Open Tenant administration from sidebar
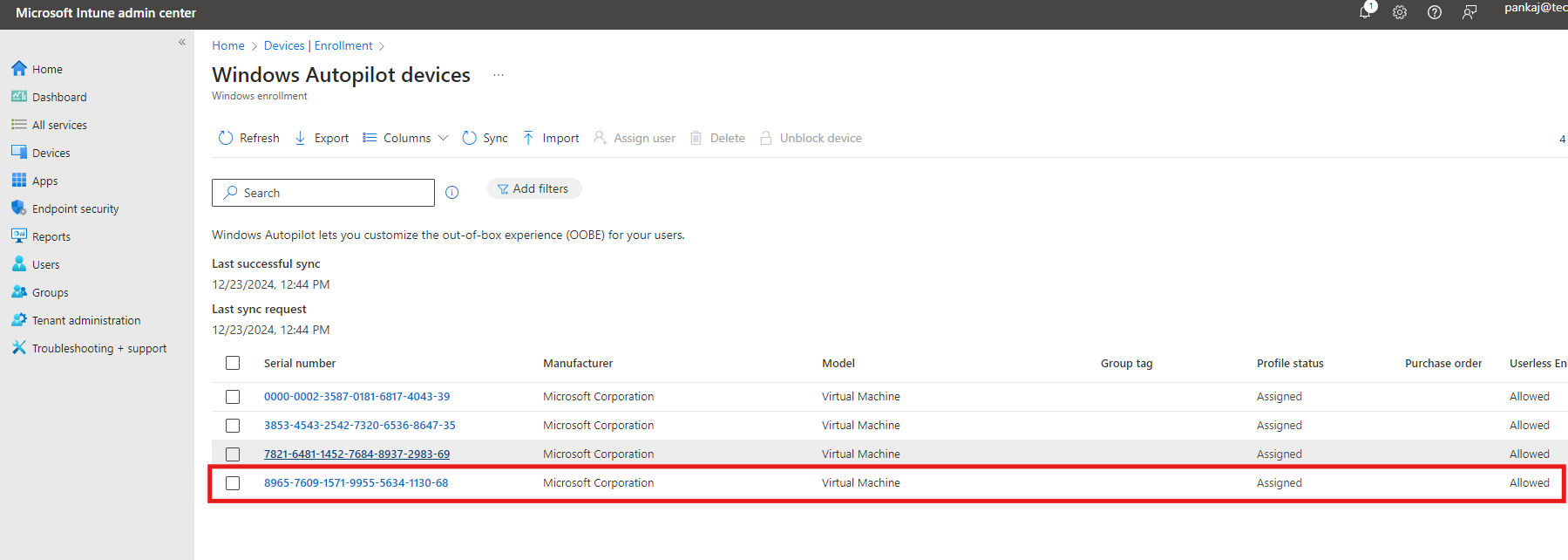Screen dimensions: 1568x560 tap(85, 320)
